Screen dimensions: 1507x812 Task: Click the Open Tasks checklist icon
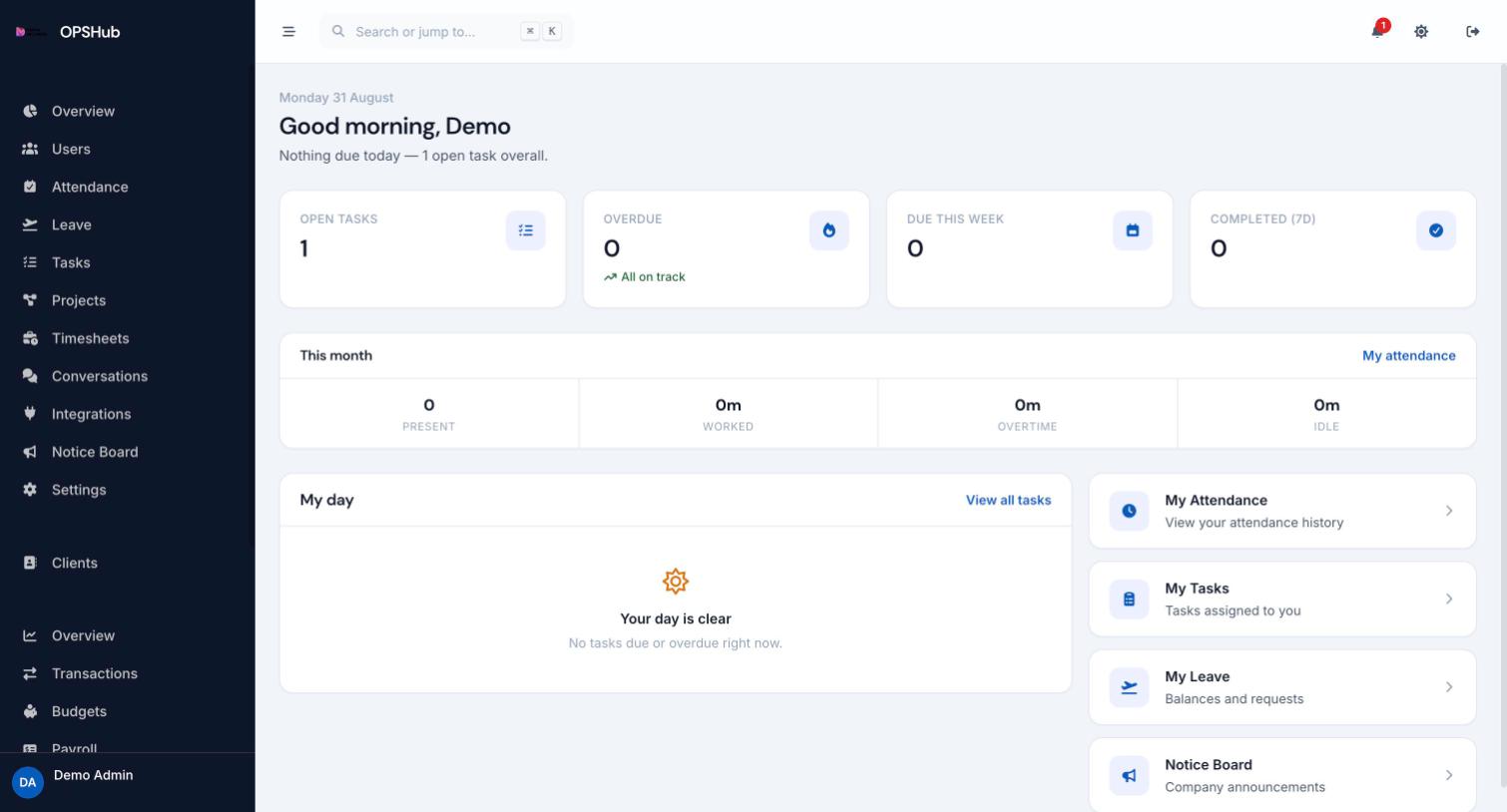coord(526,230)
